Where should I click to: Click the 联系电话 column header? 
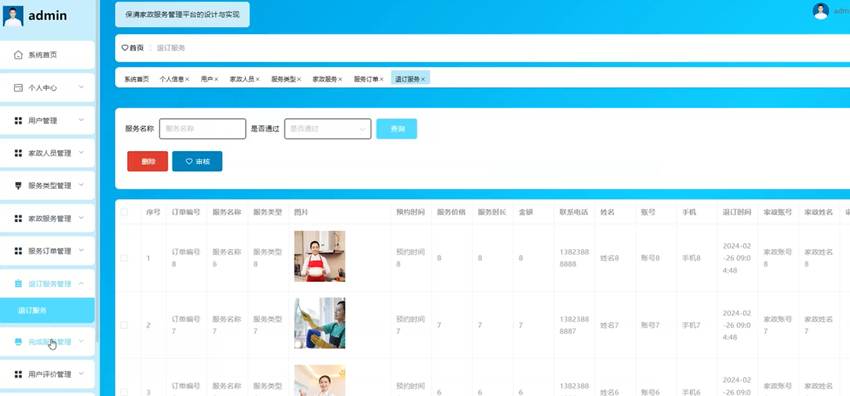574,212
